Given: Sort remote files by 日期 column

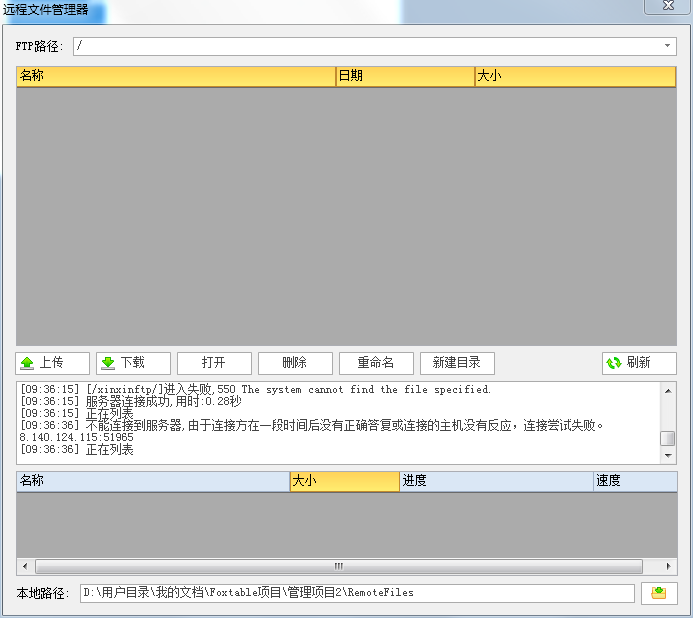Looking at the screenshot, I should (405, 76).
